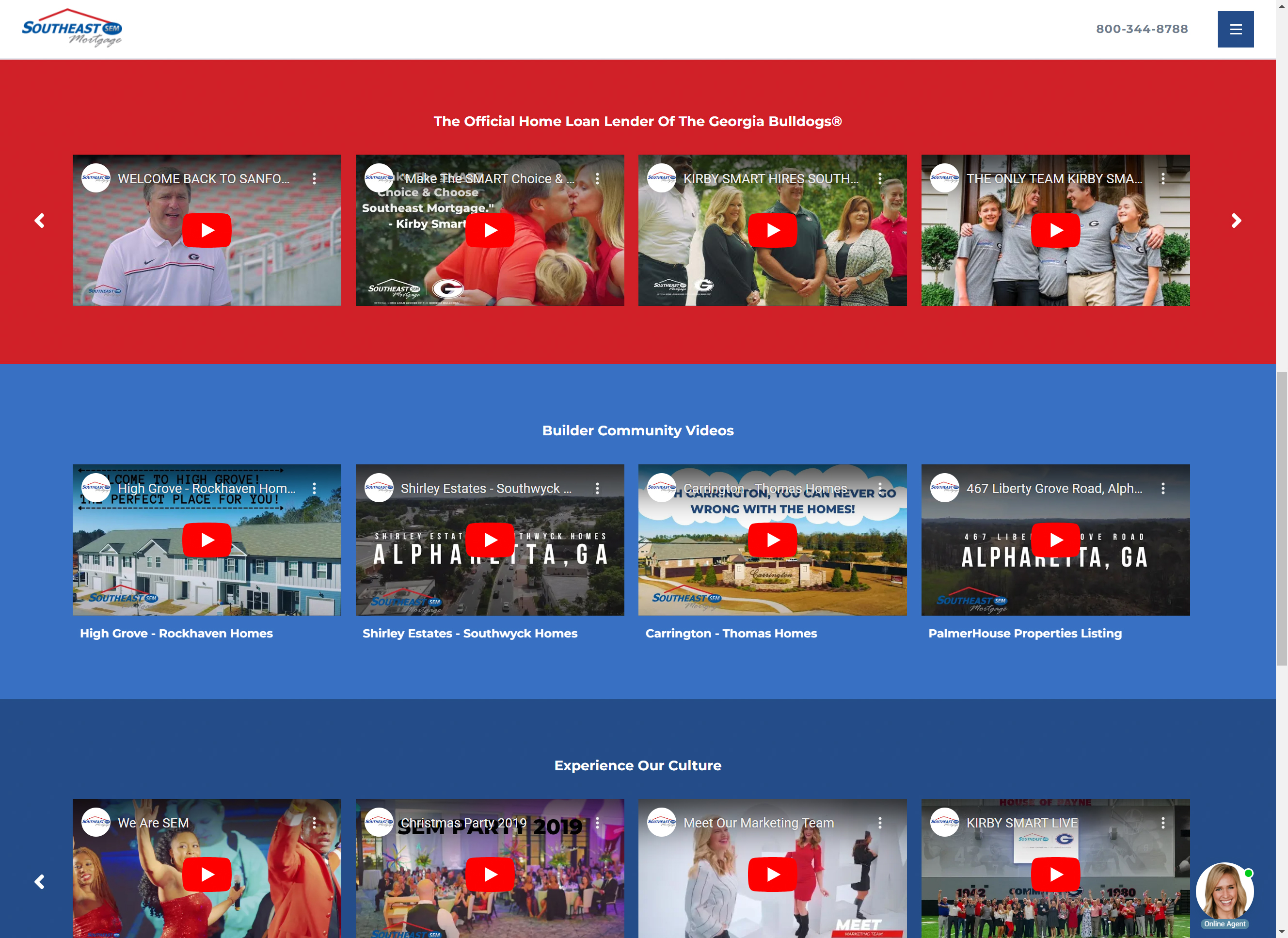Viewport: 1288px width, 938px height.
Task: Open the 'WELCOME BACK TO SANFO...' video title
Action: click(x=203, y=179)
